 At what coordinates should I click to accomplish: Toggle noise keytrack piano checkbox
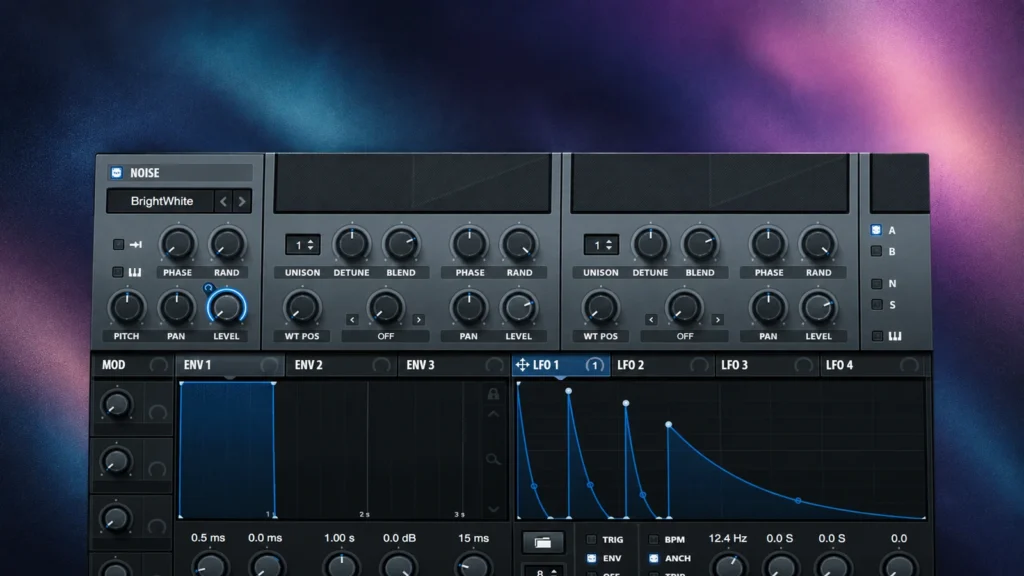pos(118,272)
